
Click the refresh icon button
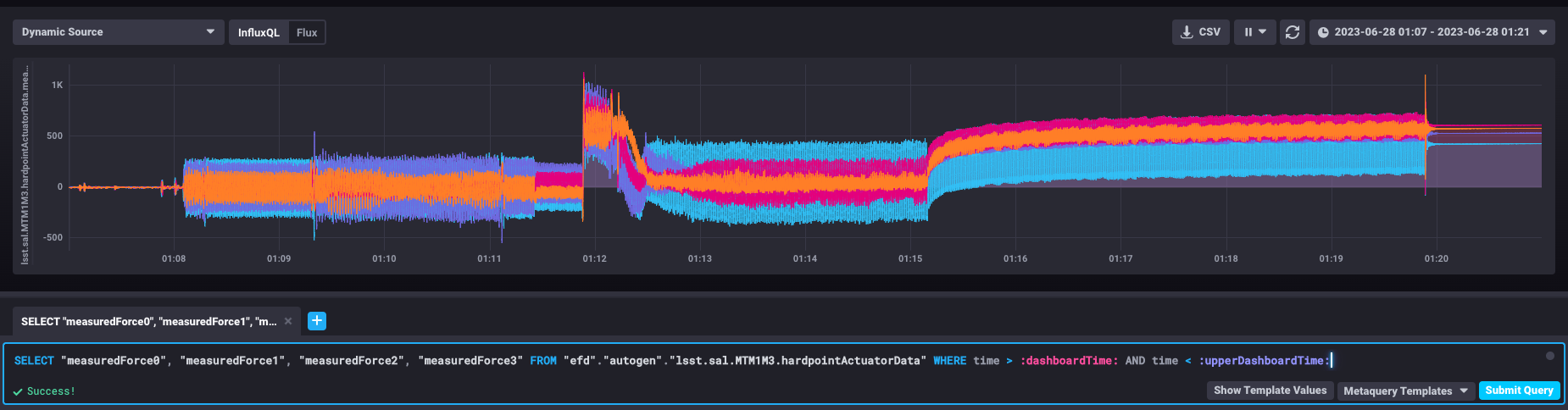click(x=1293, y=32)
